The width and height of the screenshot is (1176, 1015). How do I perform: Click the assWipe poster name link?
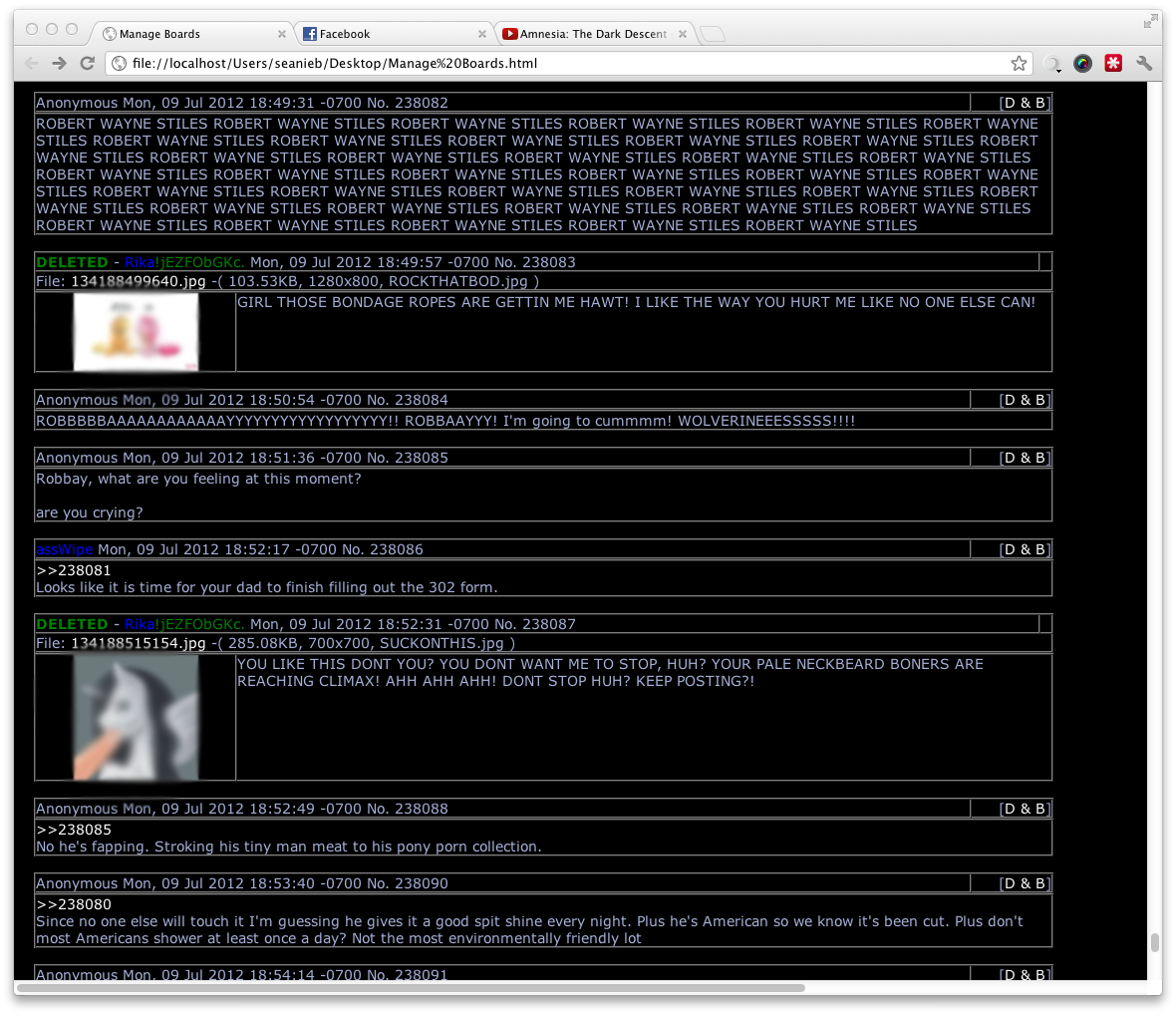[x=65, y=549]
